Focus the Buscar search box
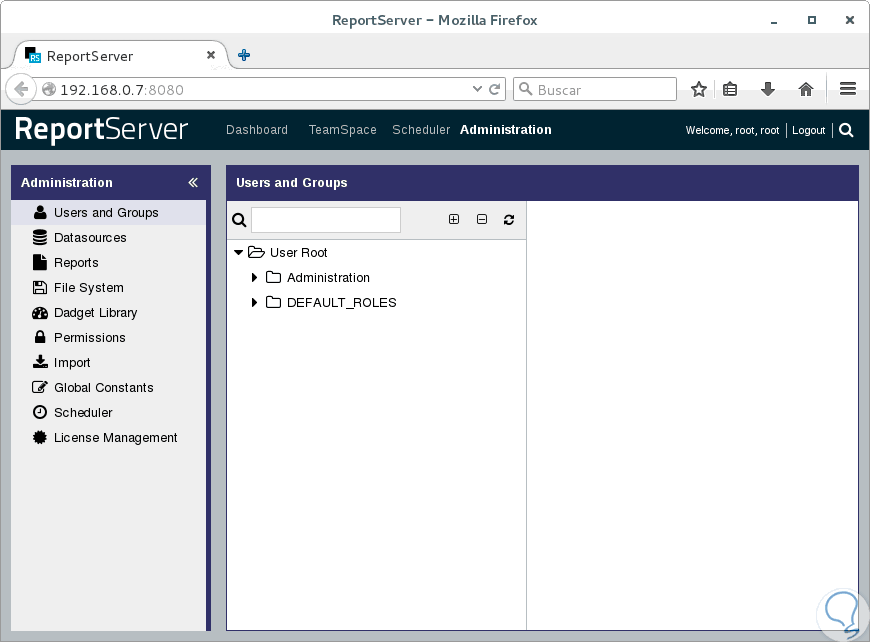Screen dimensions: 870x642 point(595,89)
